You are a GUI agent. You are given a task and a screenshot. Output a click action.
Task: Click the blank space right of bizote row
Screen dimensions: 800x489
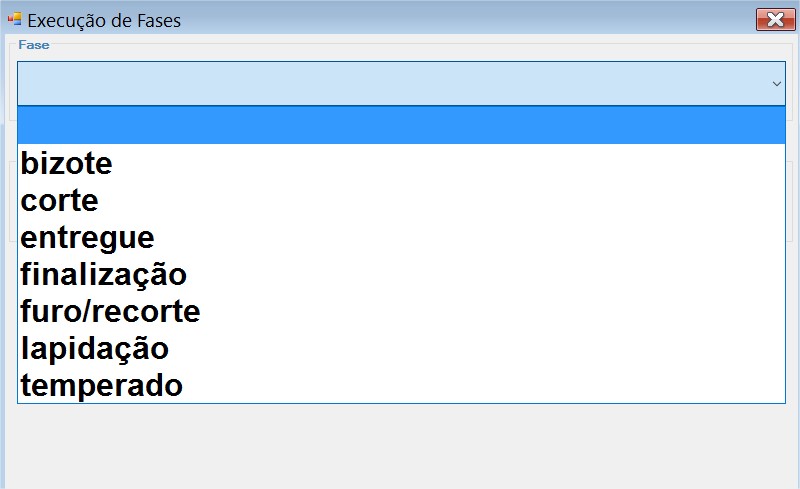pos(449,163)
